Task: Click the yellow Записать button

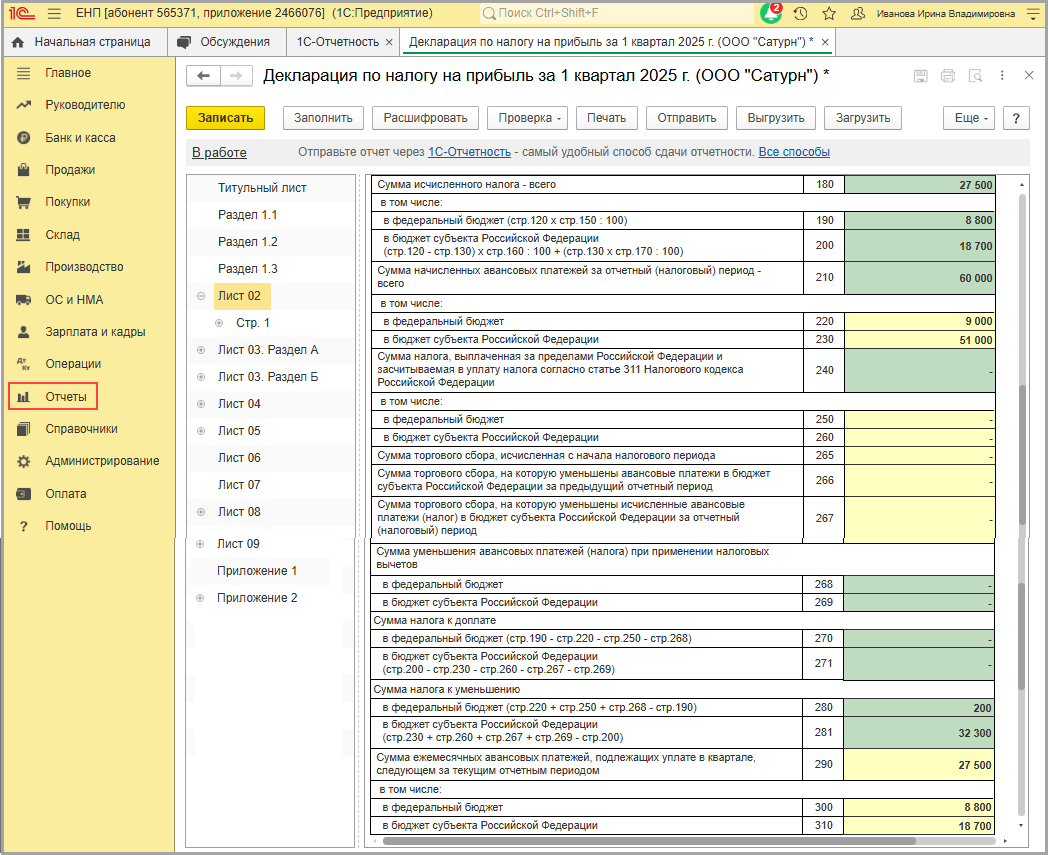Action: click(225, 118)
